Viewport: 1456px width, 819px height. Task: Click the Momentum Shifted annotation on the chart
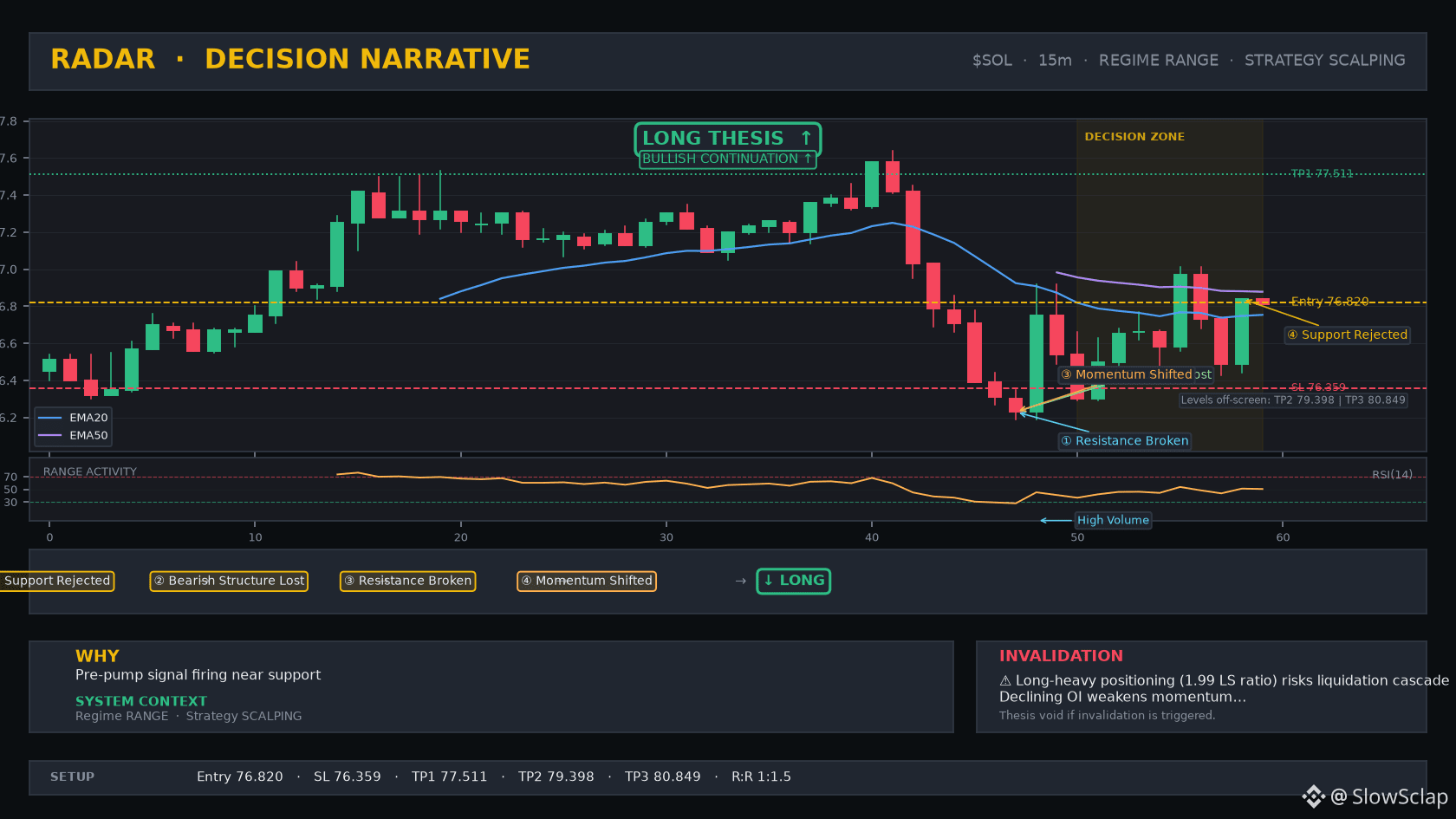click(1126, 374)
